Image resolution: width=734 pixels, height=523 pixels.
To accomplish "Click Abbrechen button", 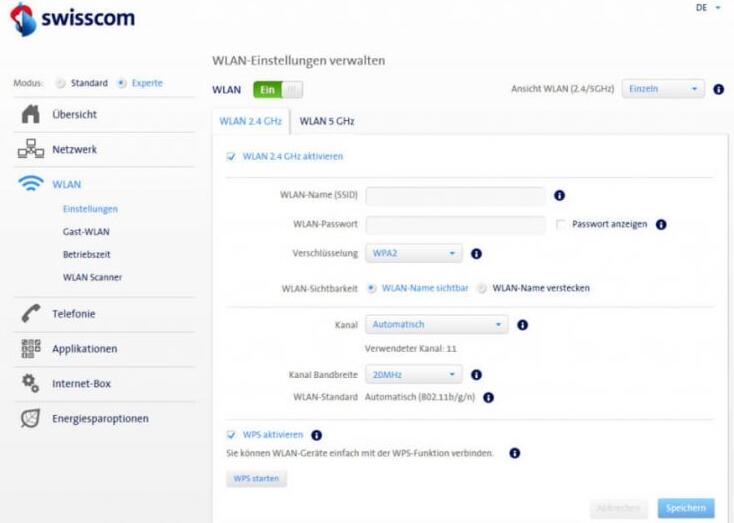I will [618, 508].
